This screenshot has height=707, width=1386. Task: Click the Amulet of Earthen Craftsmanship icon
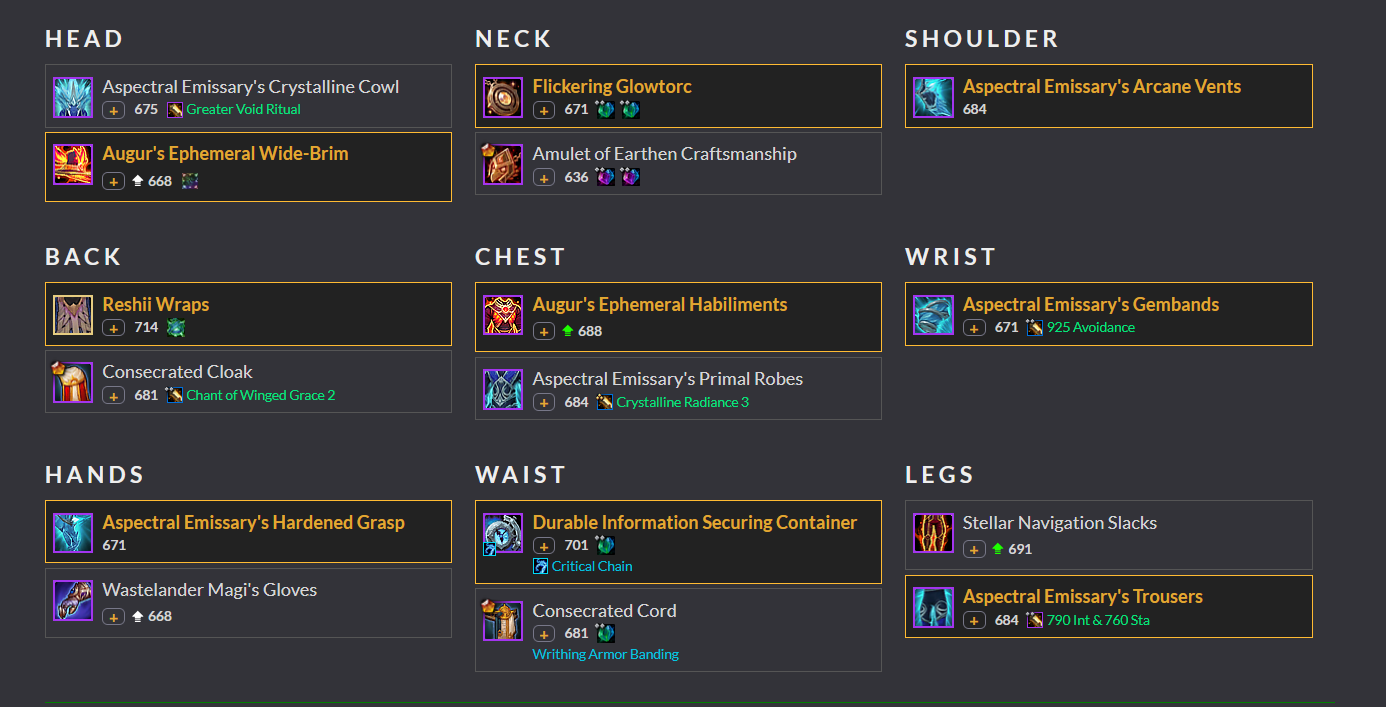pos(503,165)
